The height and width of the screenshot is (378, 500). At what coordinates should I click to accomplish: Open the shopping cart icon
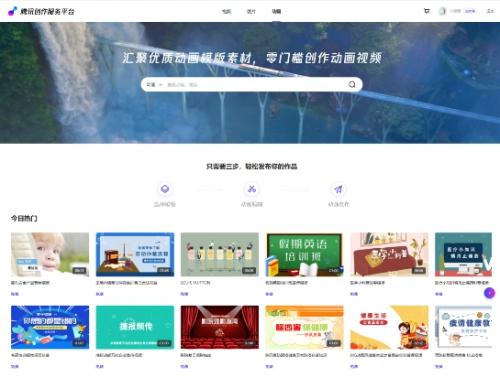(427, 11)
